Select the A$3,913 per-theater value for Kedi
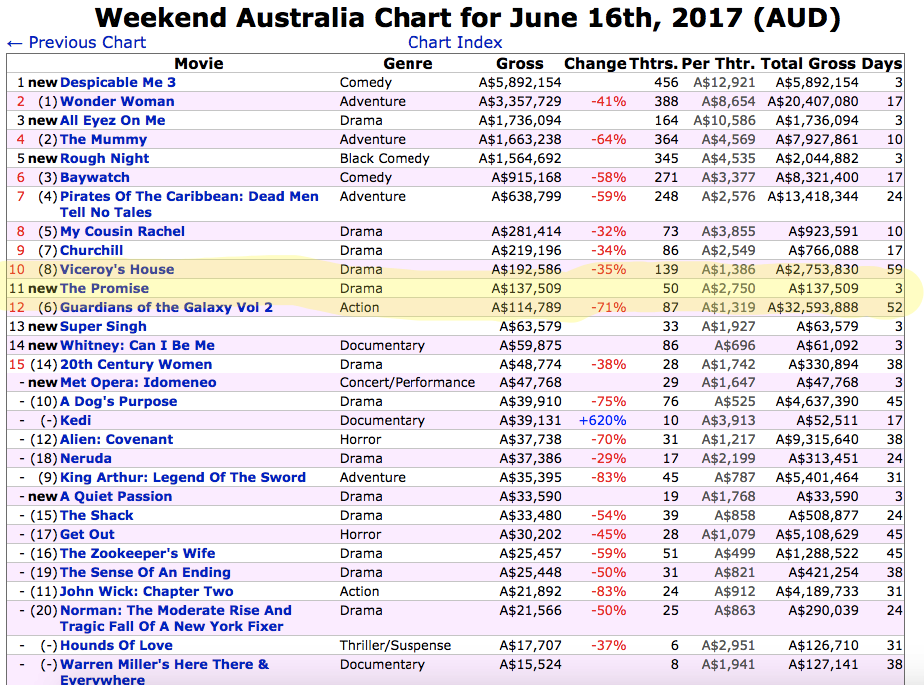 click(728, 420)
